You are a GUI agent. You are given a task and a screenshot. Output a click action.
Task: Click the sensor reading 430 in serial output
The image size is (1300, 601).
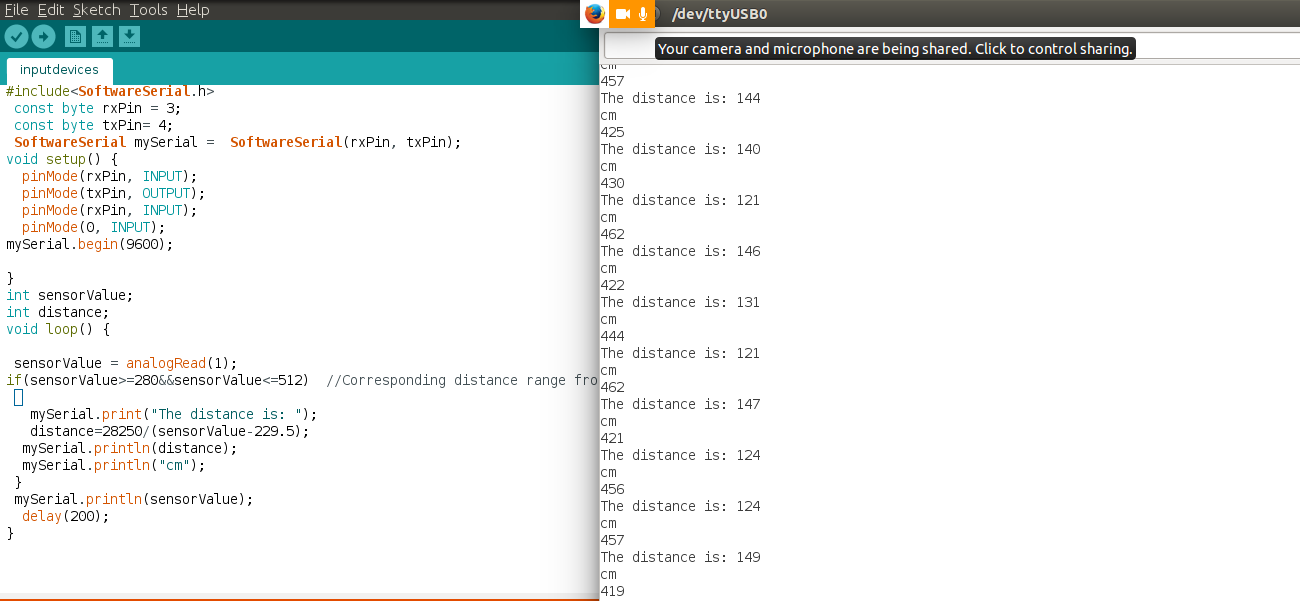pos(612,183)
